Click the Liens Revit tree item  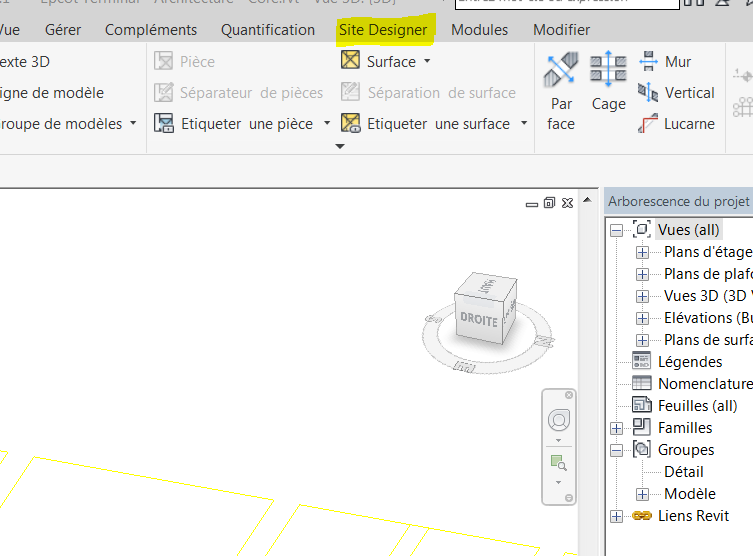coord(692,516)
